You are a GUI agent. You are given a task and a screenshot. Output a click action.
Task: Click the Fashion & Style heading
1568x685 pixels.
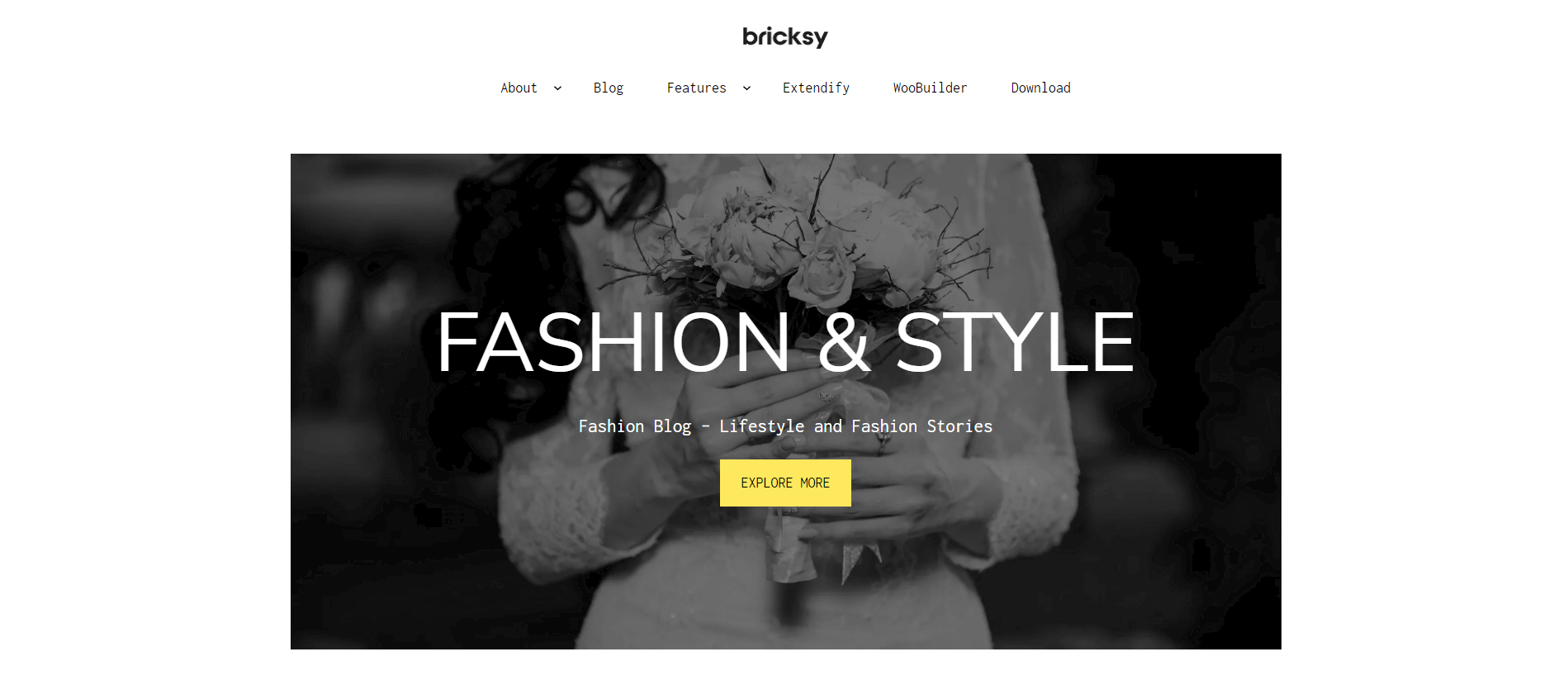[785, 342]
